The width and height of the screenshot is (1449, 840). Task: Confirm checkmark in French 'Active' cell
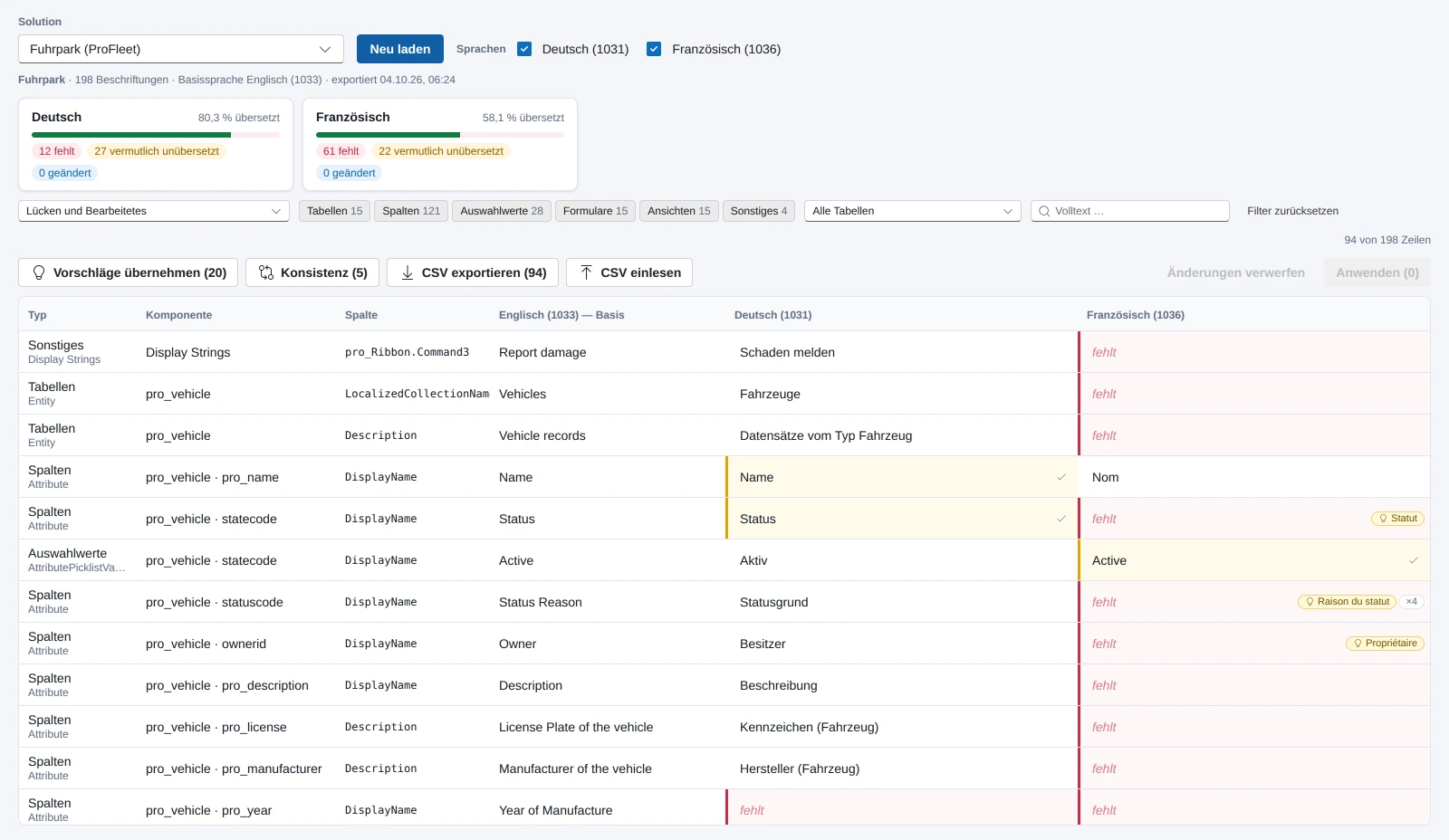pos(1414,560)
